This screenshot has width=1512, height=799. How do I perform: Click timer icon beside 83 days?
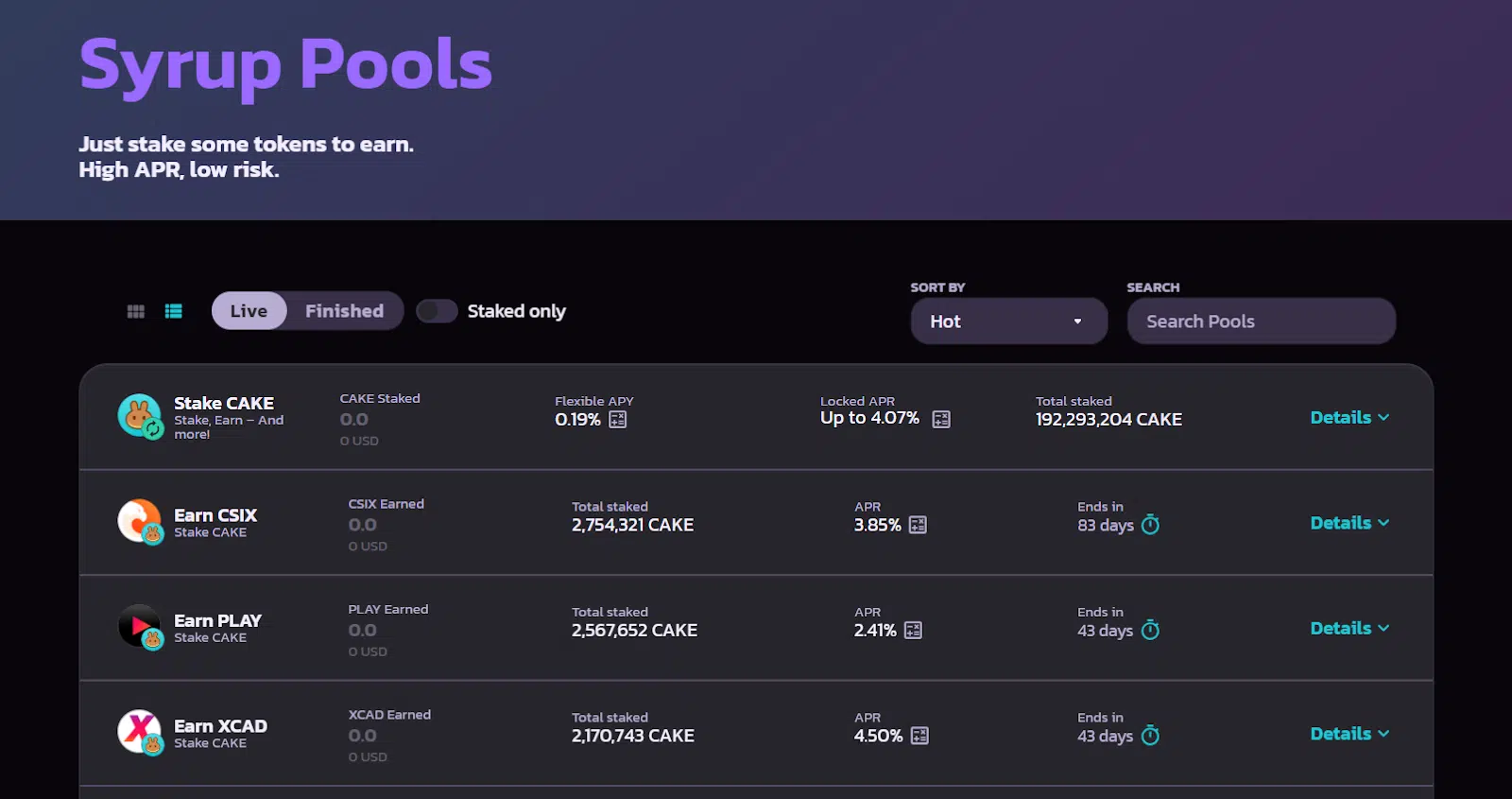point(1150,525)
